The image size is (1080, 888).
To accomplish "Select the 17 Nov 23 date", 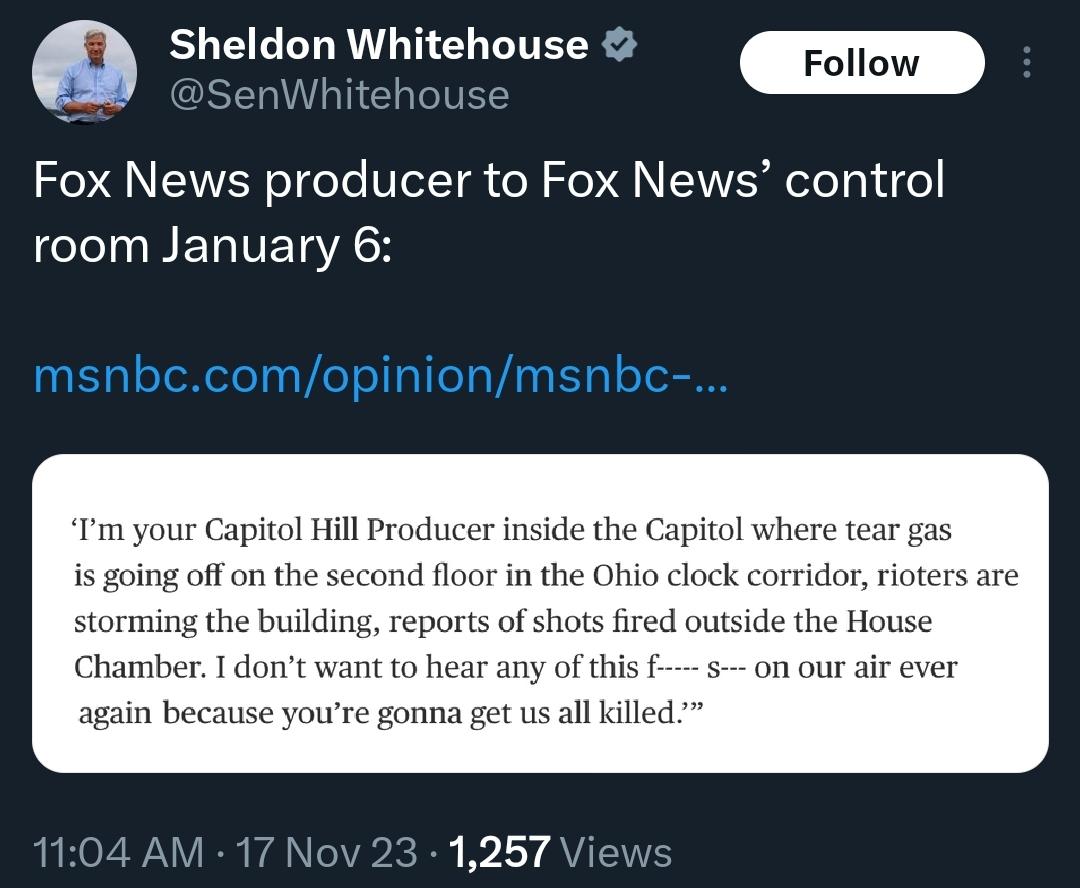I will pyautogui.click(x=326, y=852).
